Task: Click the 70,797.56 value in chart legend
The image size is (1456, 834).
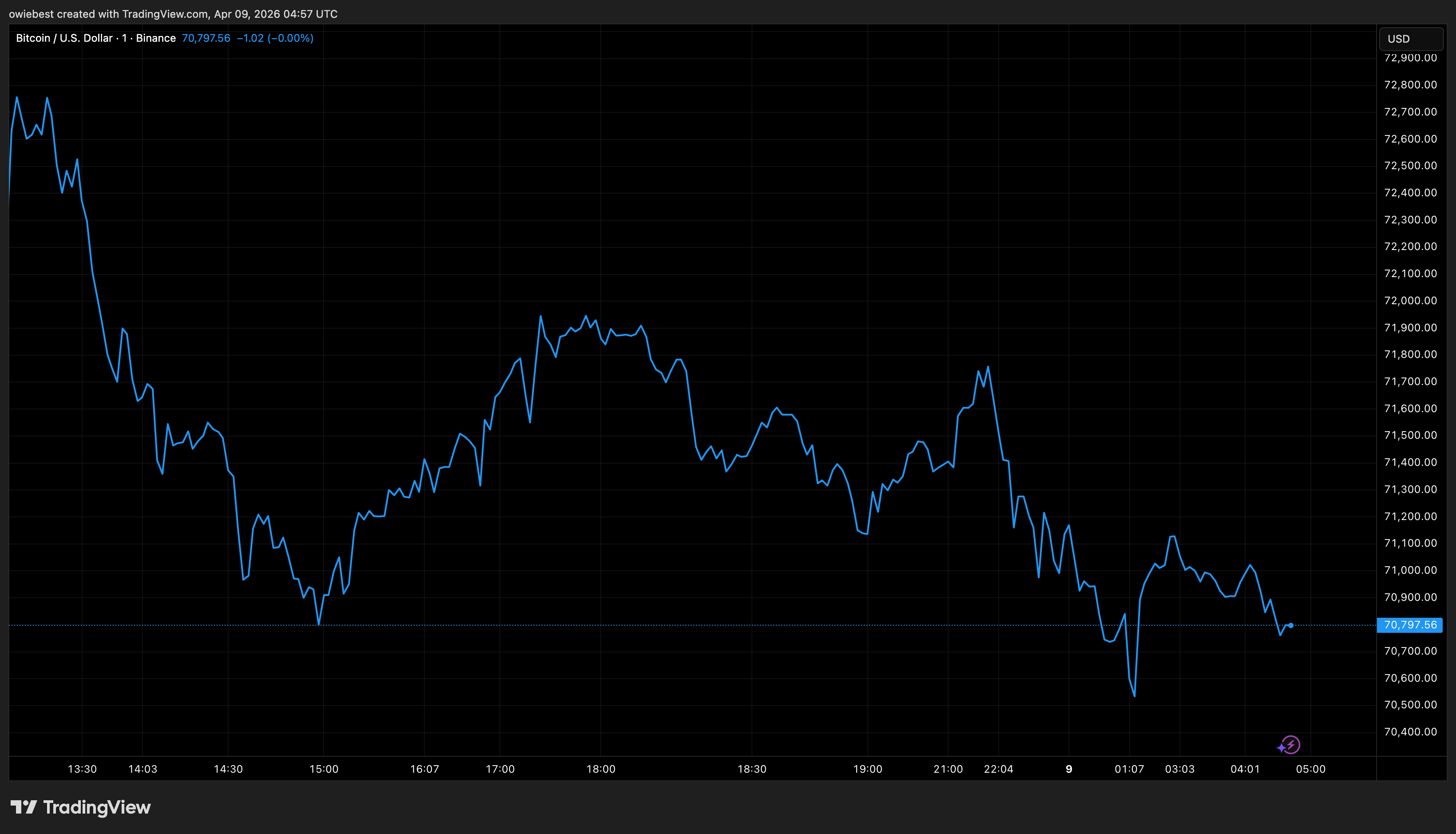Action: click(x=206, y=38)
